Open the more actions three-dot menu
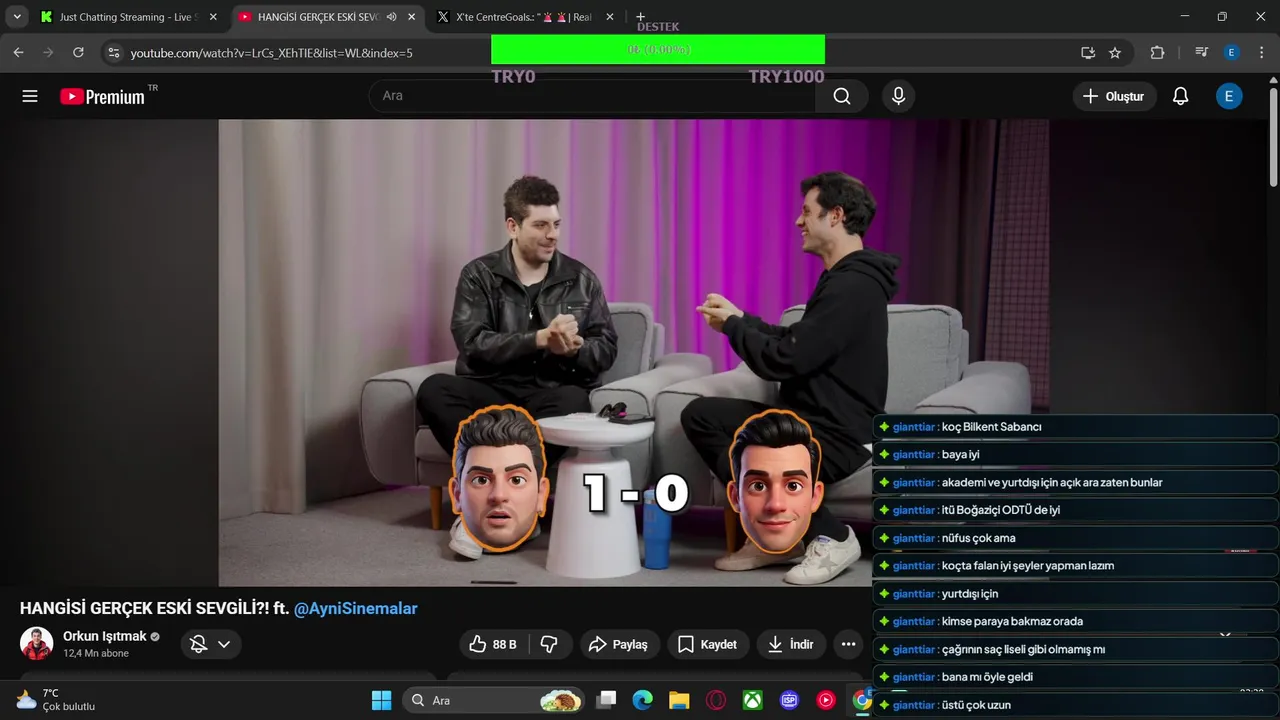The height and width of the screenshot is (720, 1280). coord(848,645)
